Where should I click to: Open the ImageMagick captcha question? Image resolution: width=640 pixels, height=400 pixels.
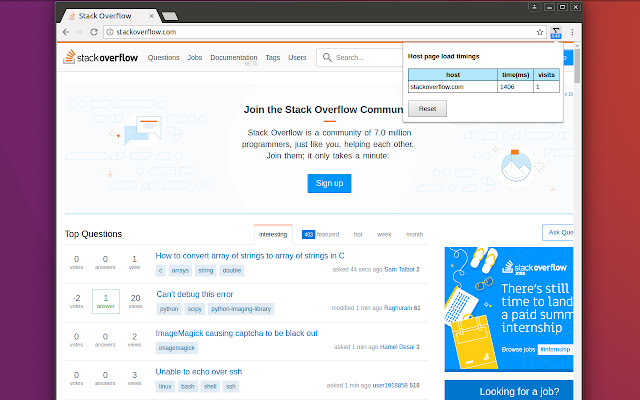tap(236, 333)
